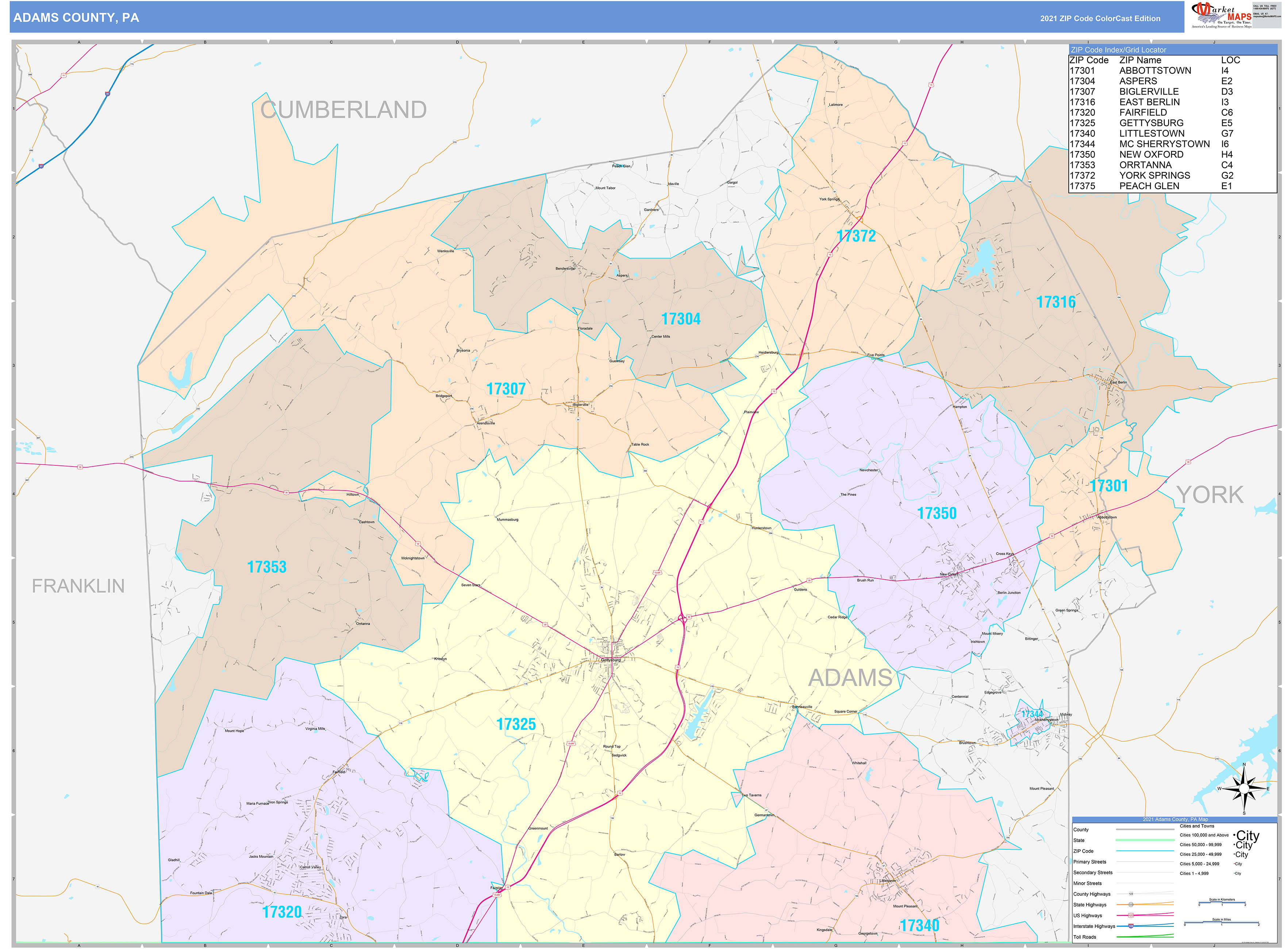Click the Secondary Streets legend entry
Screen dimensions: 1288x949
point(1123,872)
